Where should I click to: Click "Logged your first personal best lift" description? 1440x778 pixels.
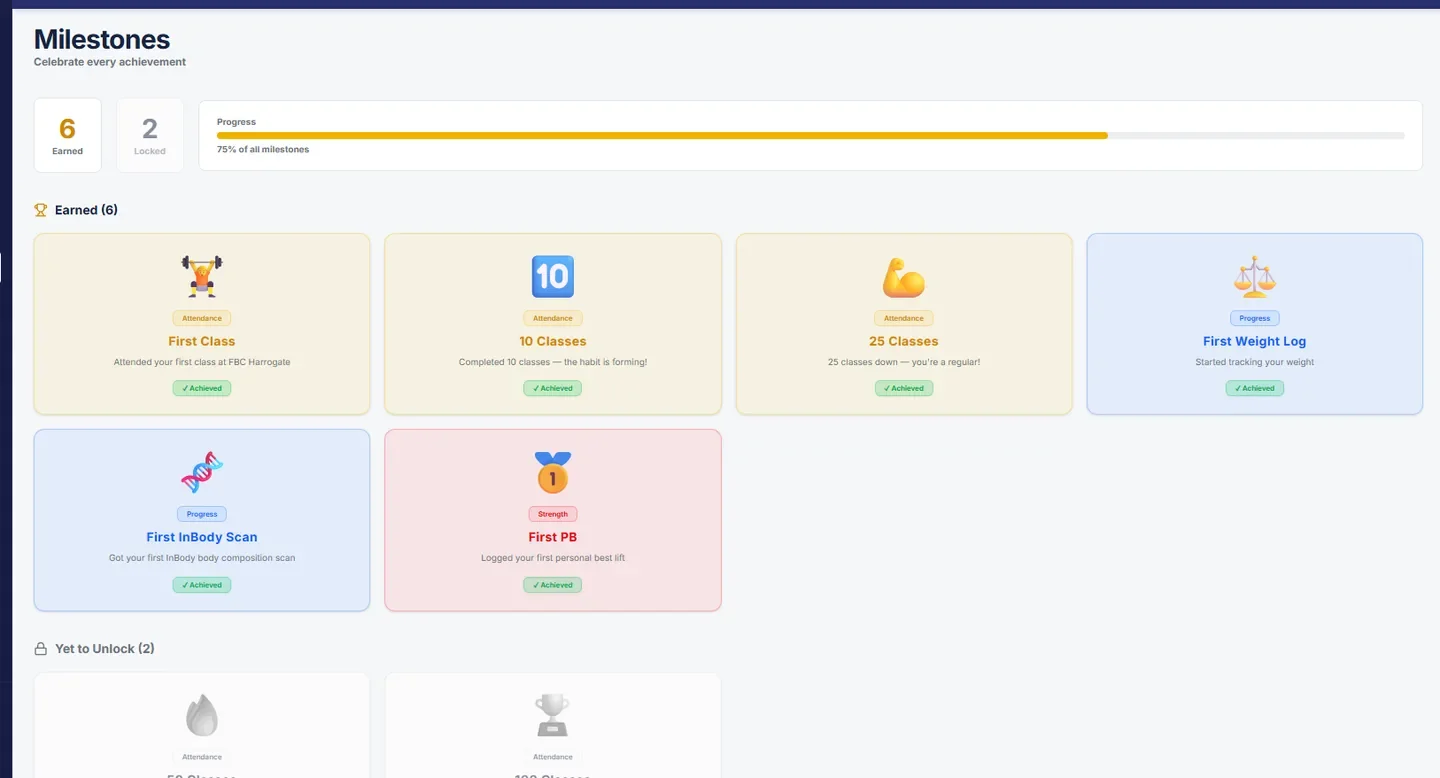click(x=553, y=558)
